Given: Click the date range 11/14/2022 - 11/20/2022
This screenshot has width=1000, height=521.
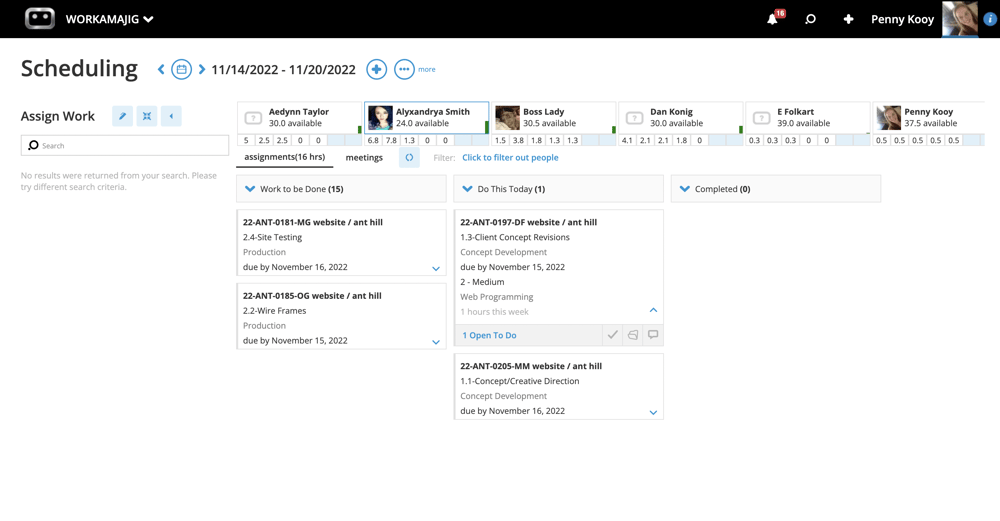Looking at the screenshot, I should (283, 70).
